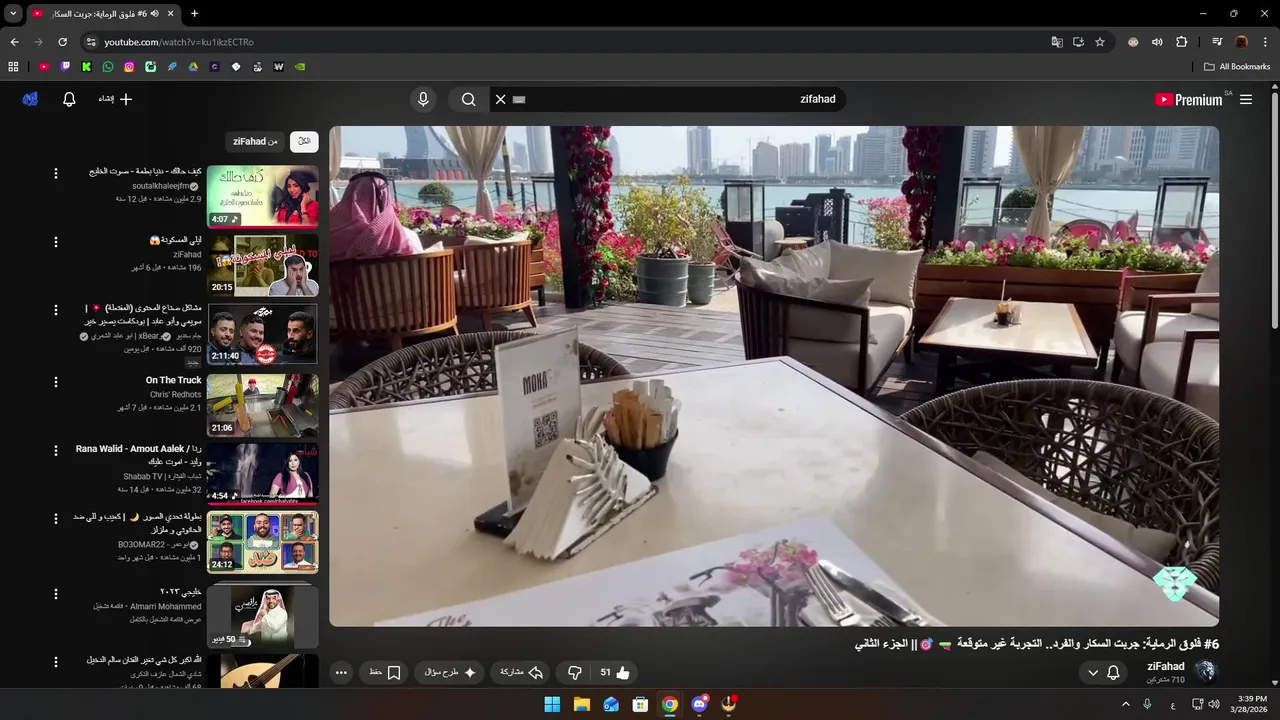Save video with bookmark button

tap(385, 672)
